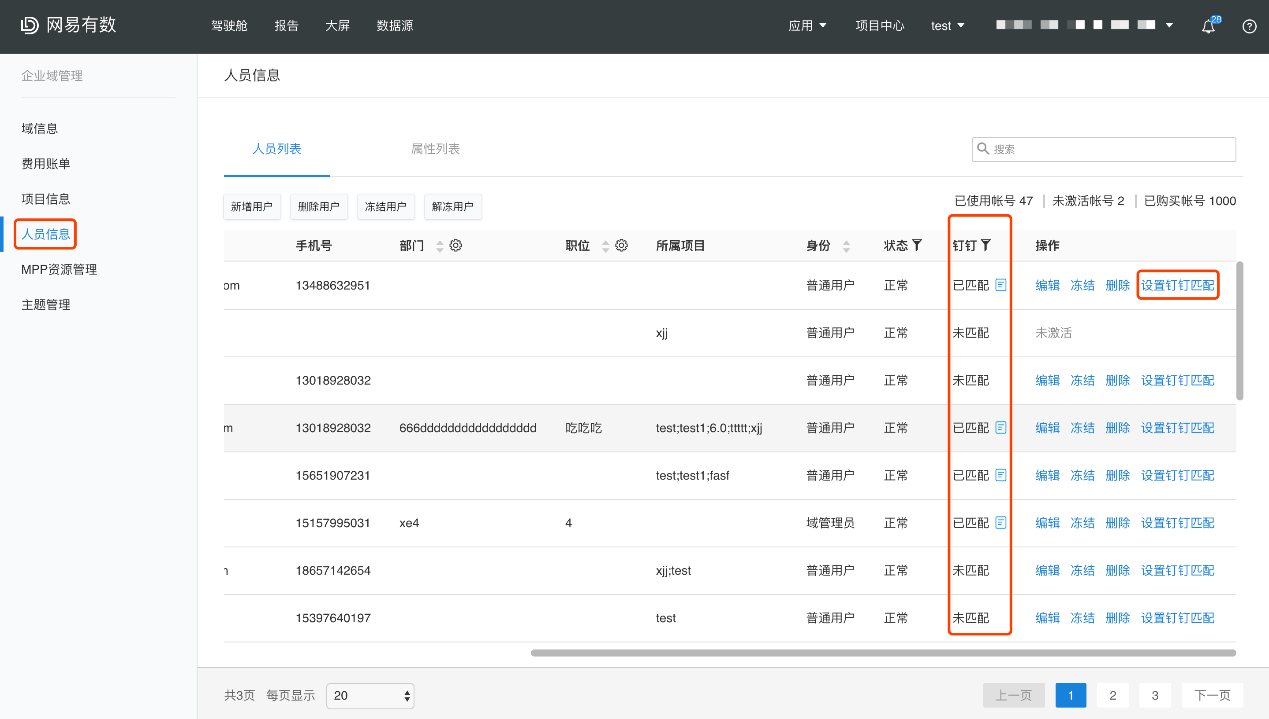Click the 吃吃吃 position cell

[584, 428]
